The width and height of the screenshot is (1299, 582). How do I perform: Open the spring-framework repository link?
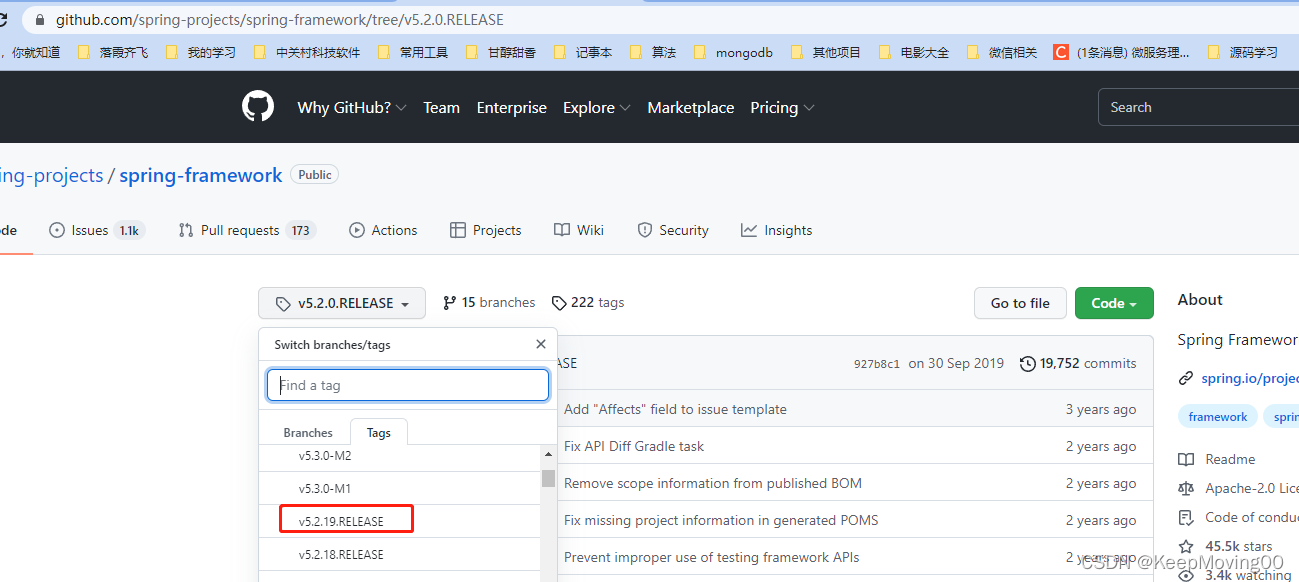pyautogui.click(x=201, y=175)
